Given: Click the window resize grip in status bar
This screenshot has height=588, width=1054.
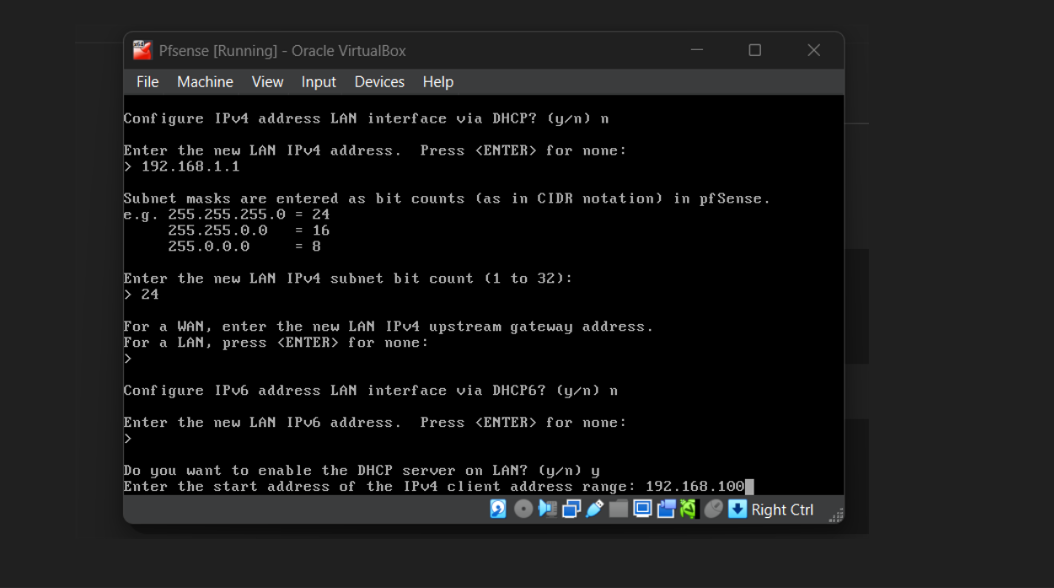Looking at the screenshot, I should click(836, 515).
